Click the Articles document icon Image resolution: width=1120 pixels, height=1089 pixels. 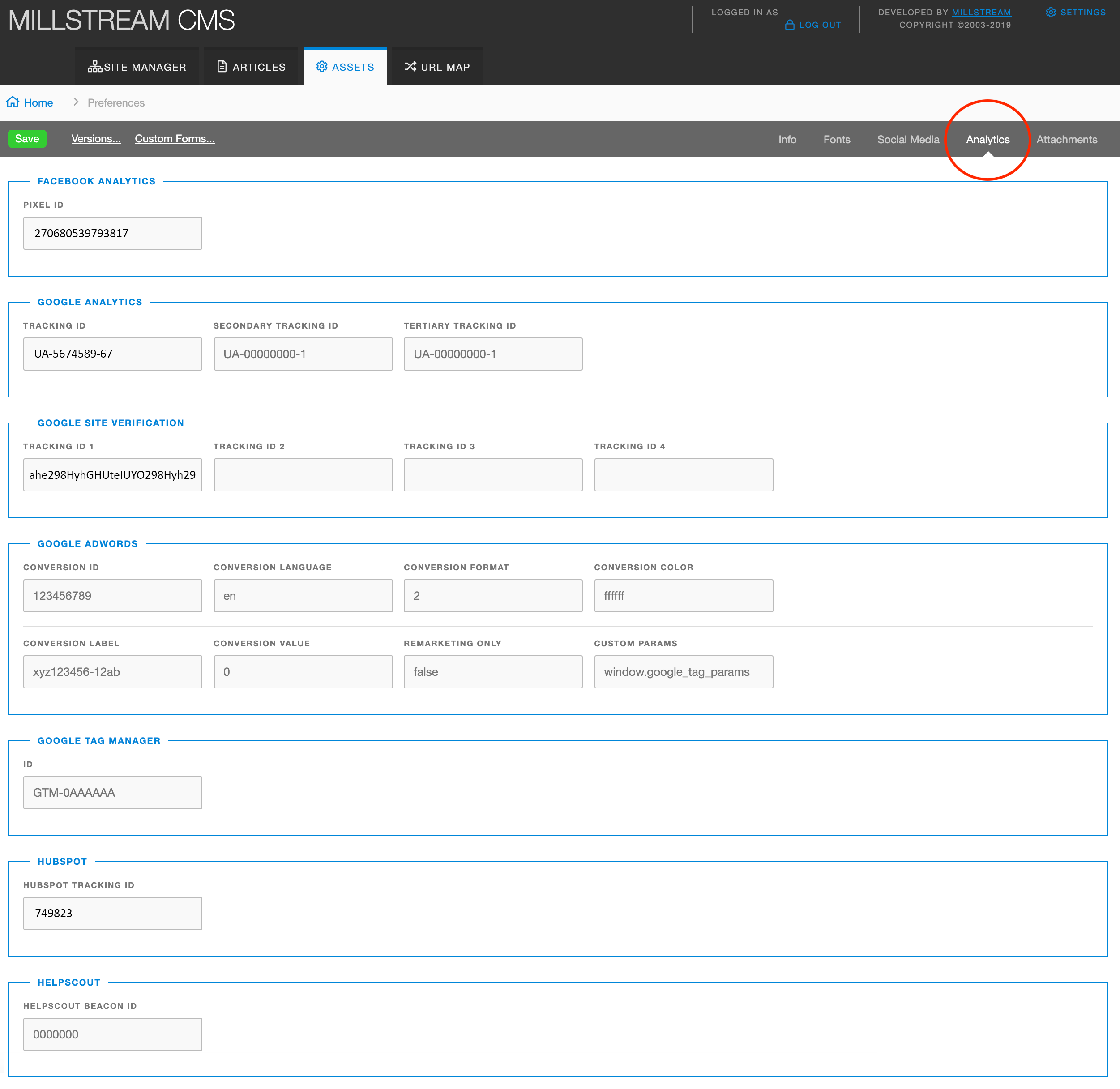click(222, 67)
